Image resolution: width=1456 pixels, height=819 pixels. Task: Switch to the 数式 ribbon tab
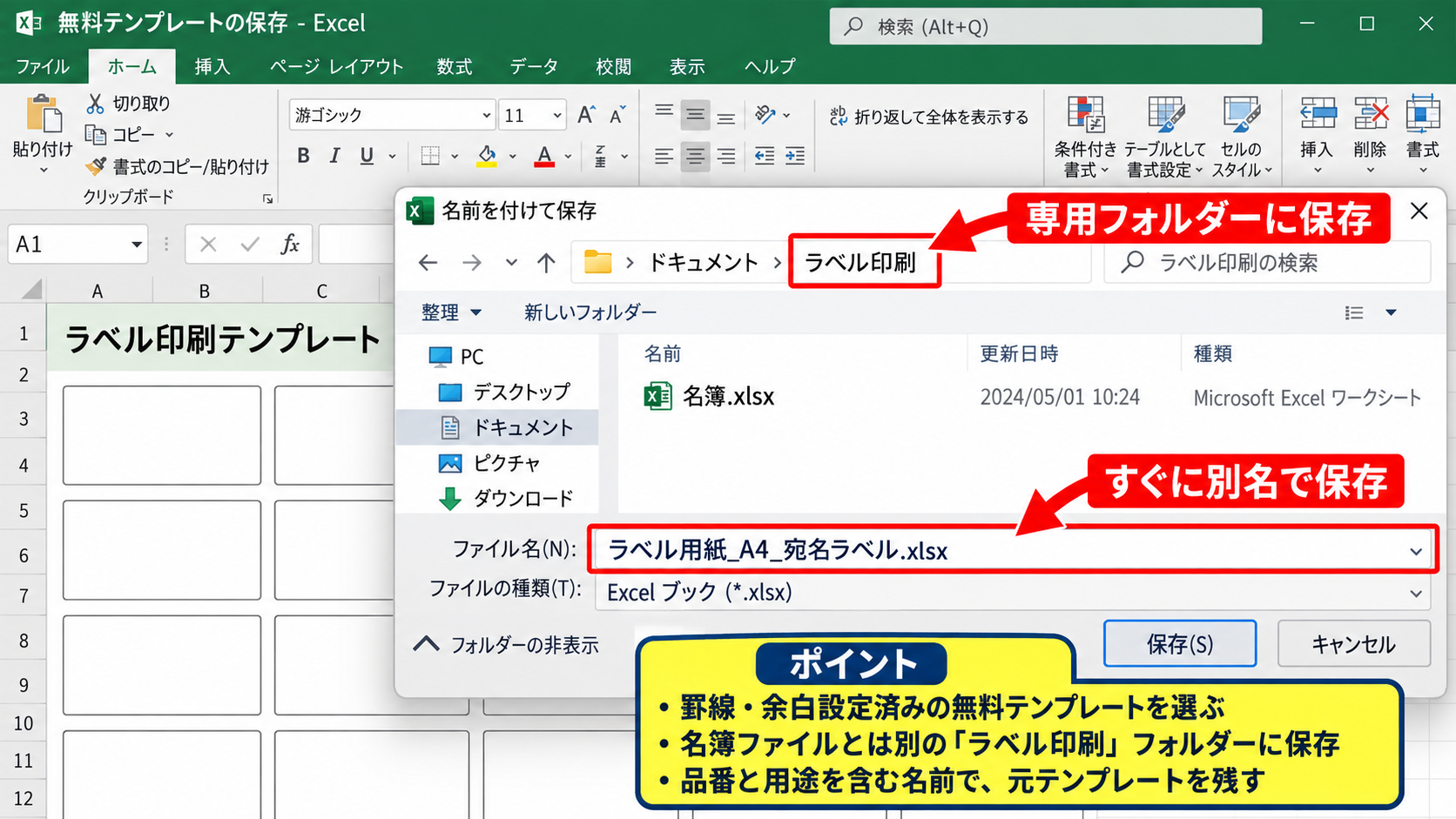tap(454, 66)
